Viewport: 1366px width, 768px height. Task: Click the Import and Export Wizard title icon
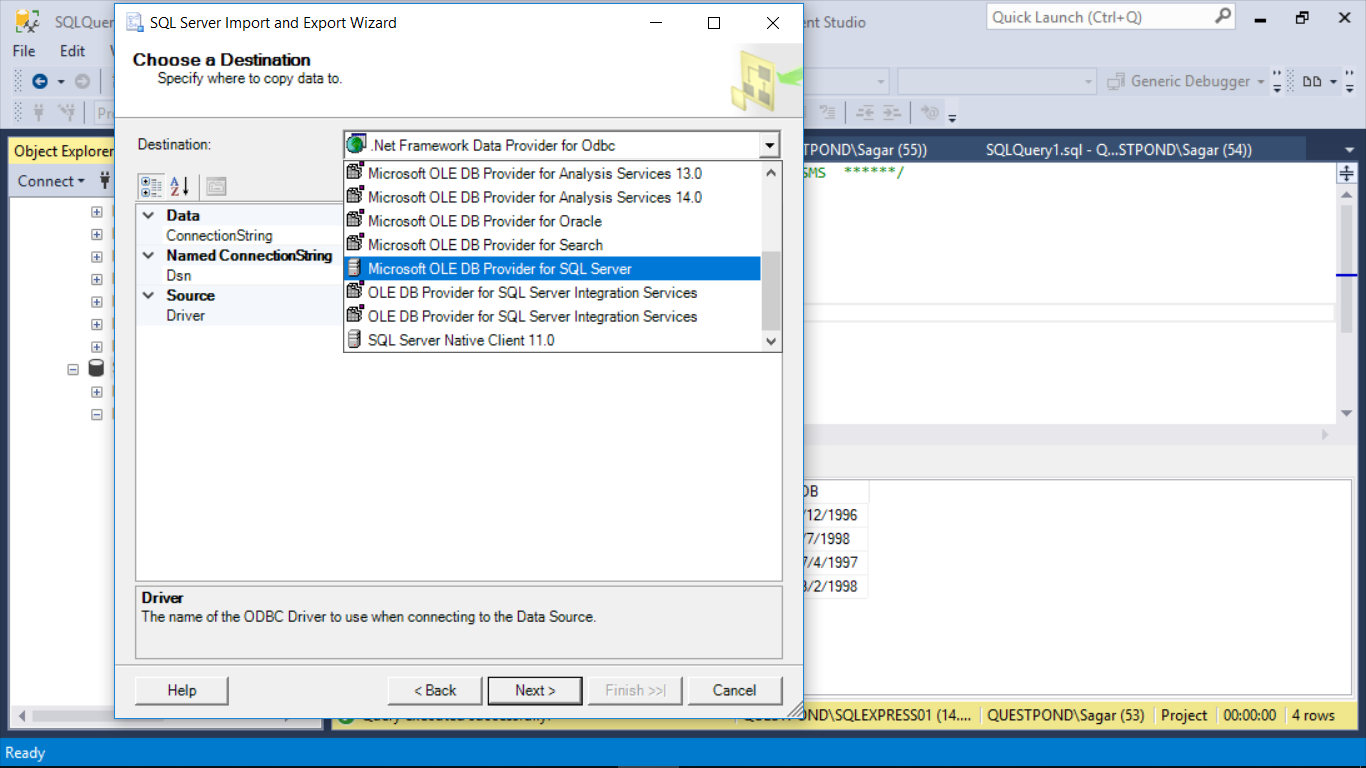[134, 23]
